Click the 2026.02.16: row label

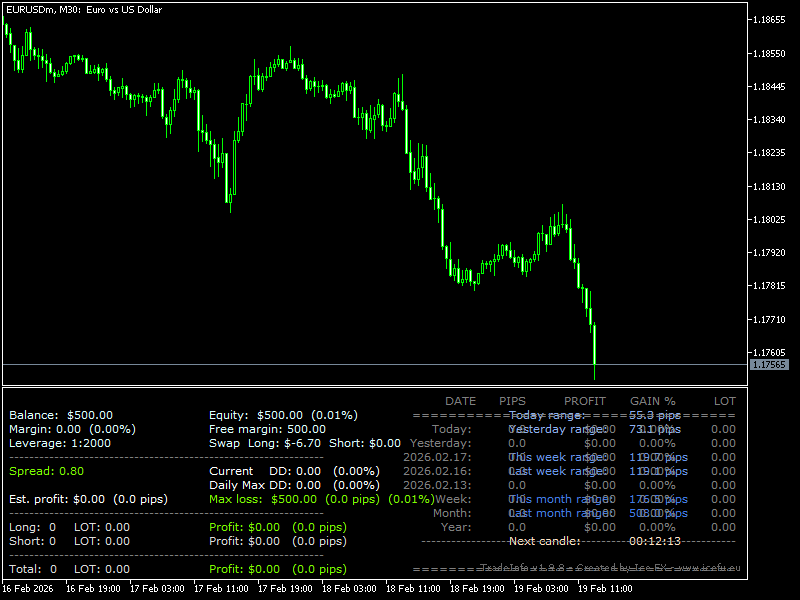coord(437,471)
